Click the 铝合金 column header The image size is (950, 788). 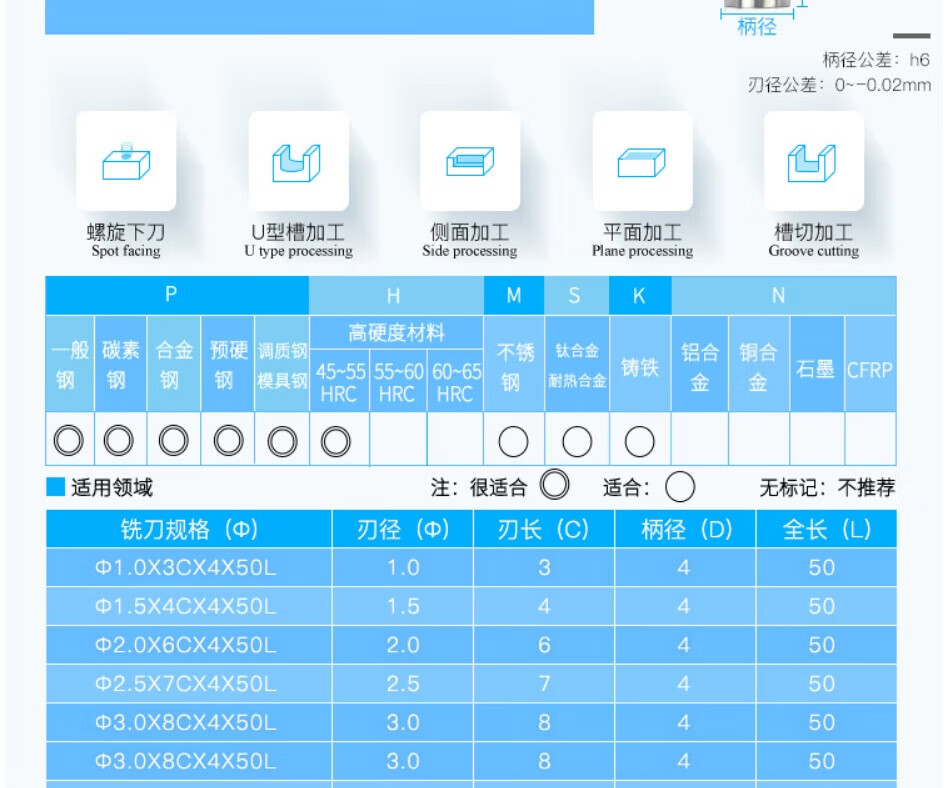(700, 365)
